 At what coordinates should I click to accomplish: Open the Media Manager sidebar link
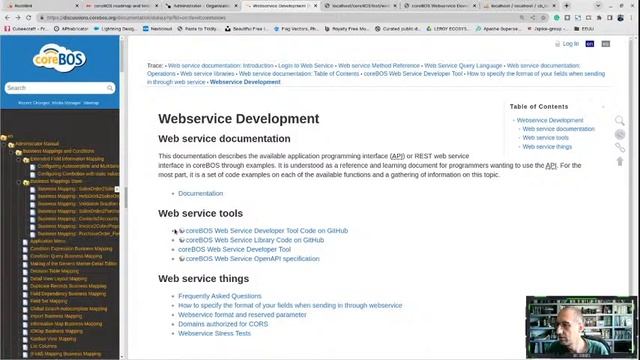pyautogui.click(x=66, y=103)
